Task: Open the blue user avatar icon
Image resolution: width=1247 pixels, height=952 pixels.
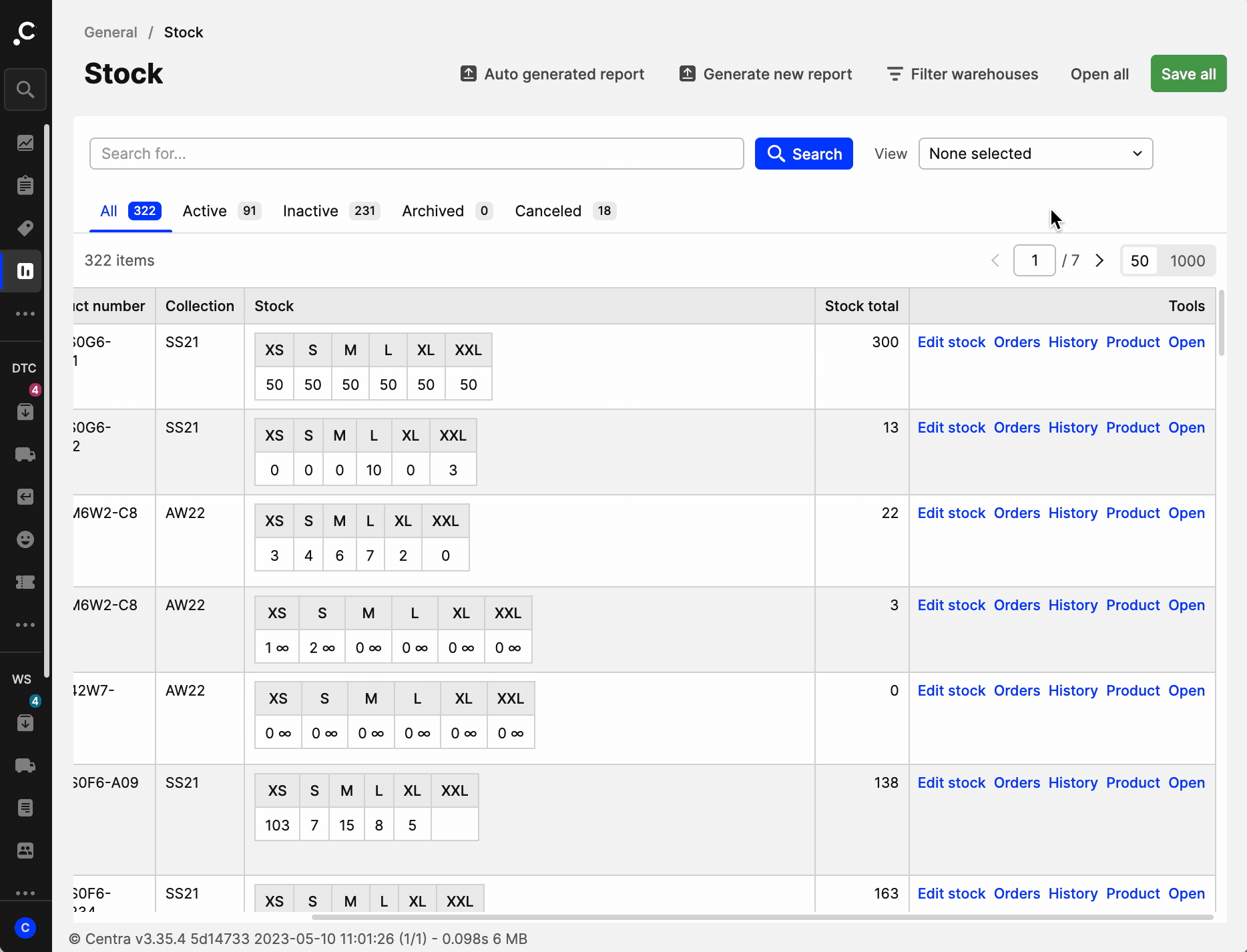Action: (25, 928)
